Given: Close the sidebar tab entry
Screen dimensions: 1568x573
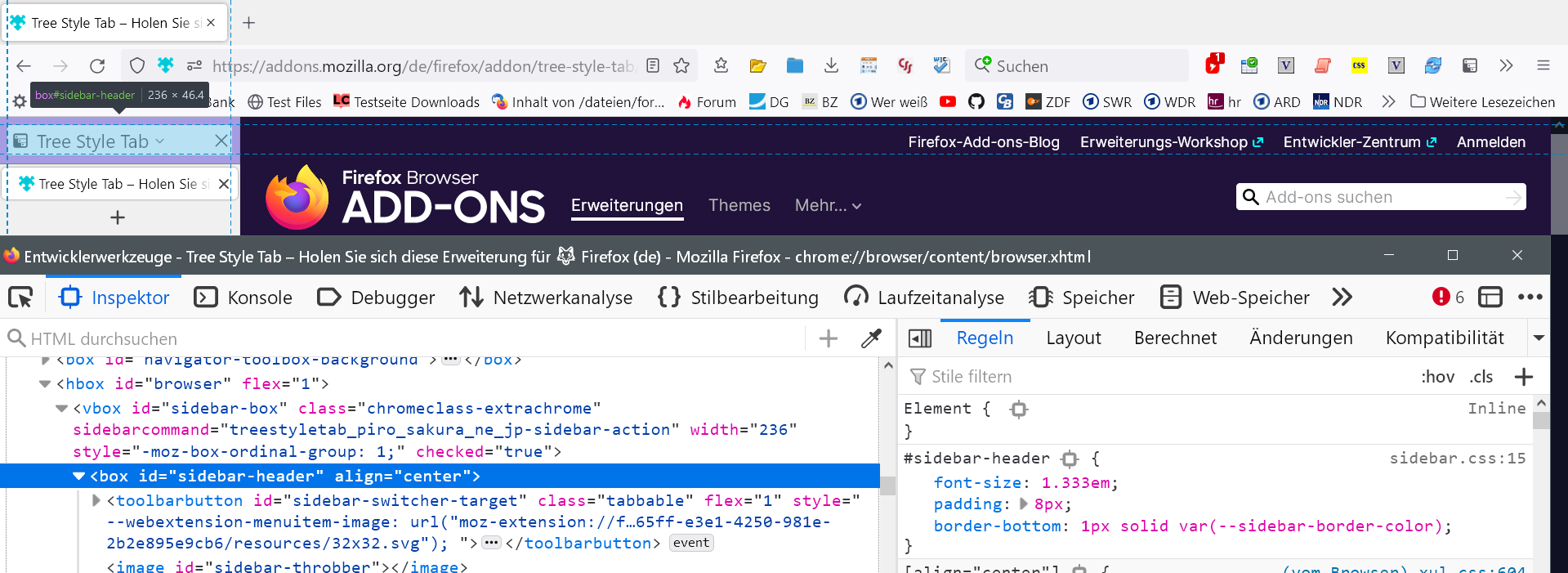Looking at the screenshot, I should pyautogui.click(x=223, y=184).
